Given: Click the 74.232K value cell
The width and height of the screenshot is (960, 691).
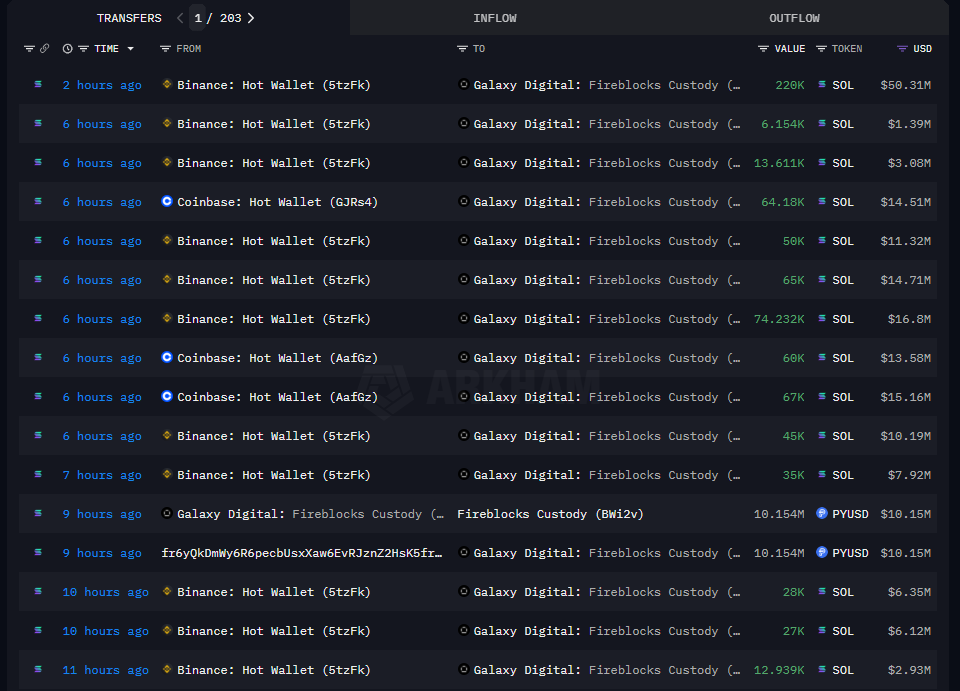Looking at the screenshot, I should (x=779, y=319).
